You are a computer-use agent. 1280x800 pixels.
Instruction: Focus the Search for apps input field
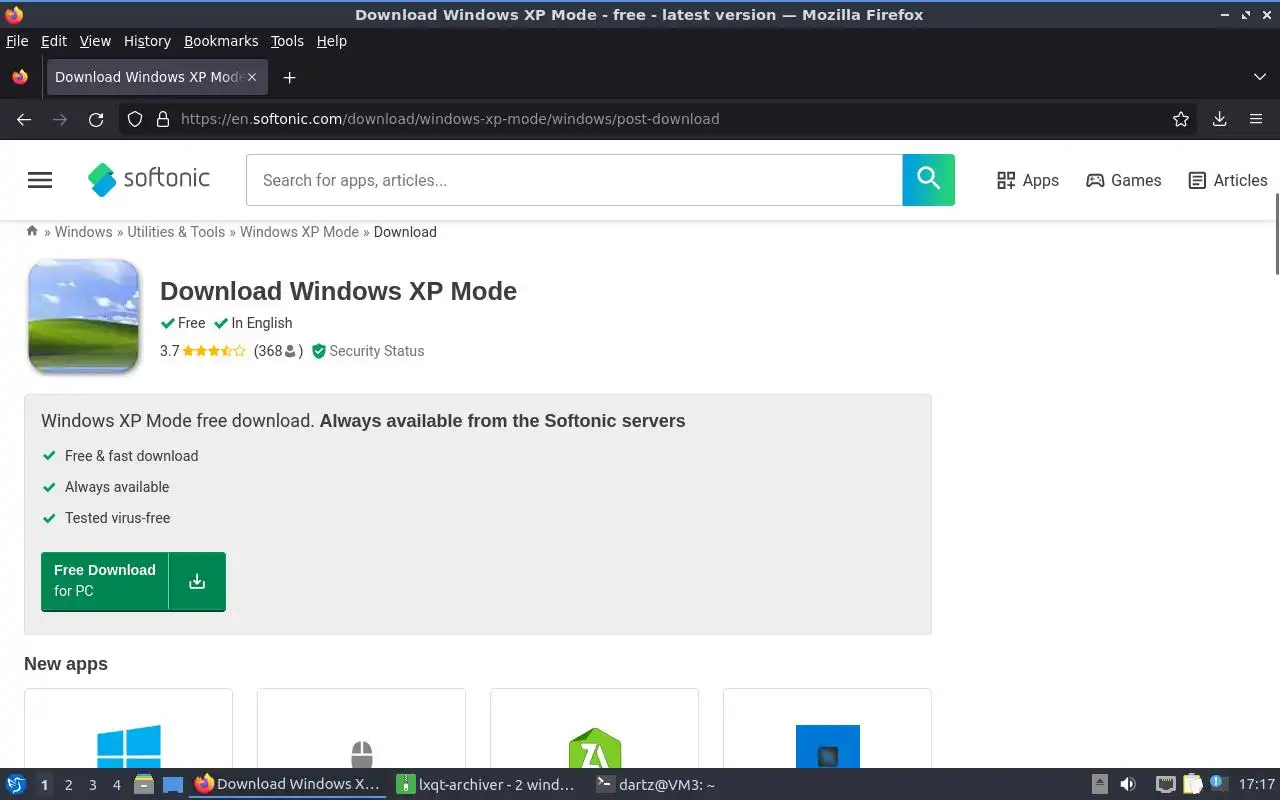pos(574,180)
